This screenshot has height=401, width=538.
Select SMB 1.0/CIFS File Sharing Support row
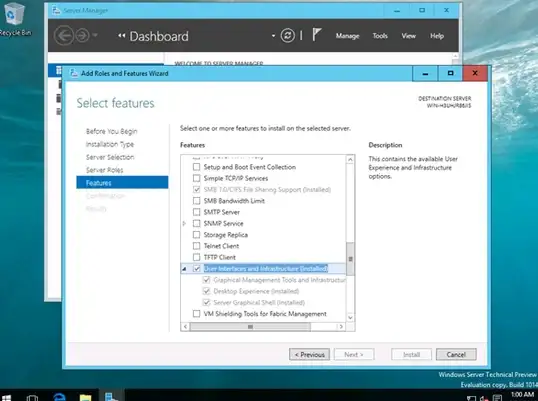267,189
